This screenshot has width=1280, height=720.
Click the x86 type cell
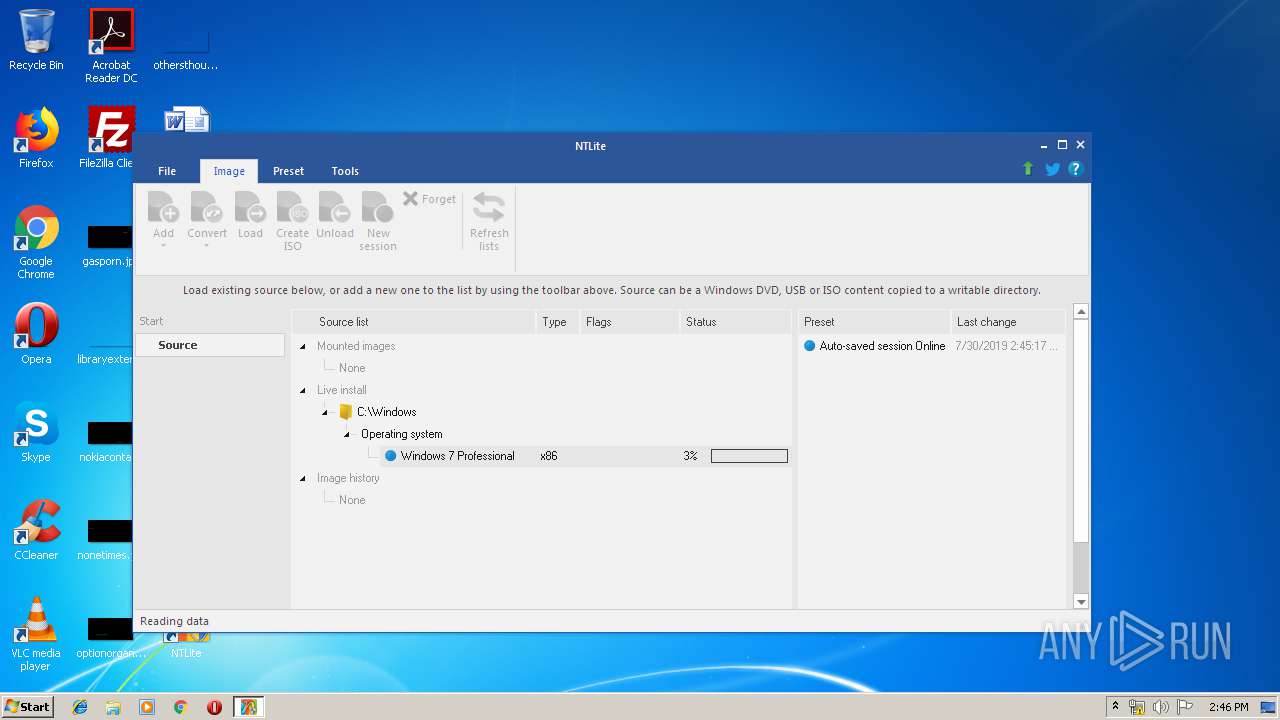(549, 456)
